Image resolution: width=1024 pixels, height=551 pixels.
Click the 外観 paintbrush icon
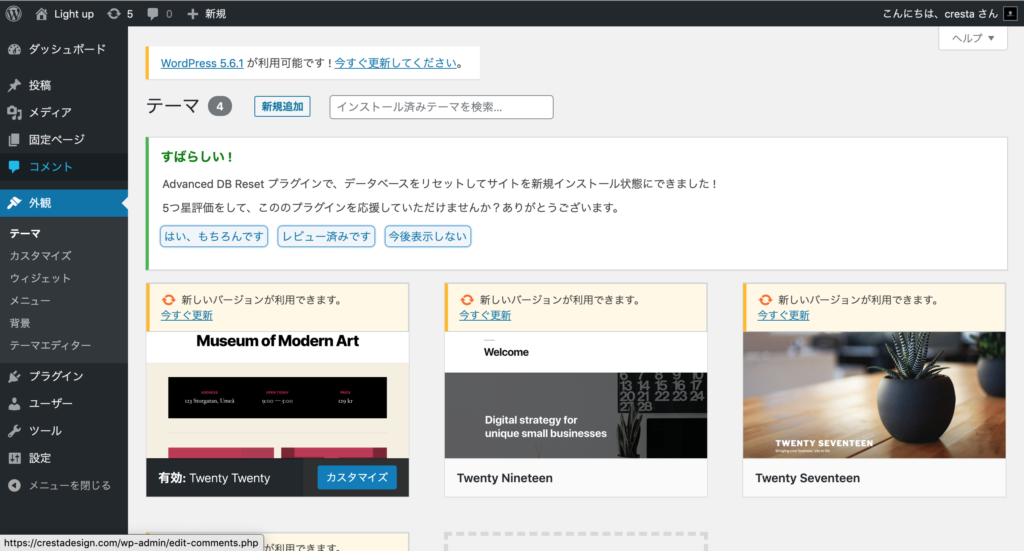14,203
